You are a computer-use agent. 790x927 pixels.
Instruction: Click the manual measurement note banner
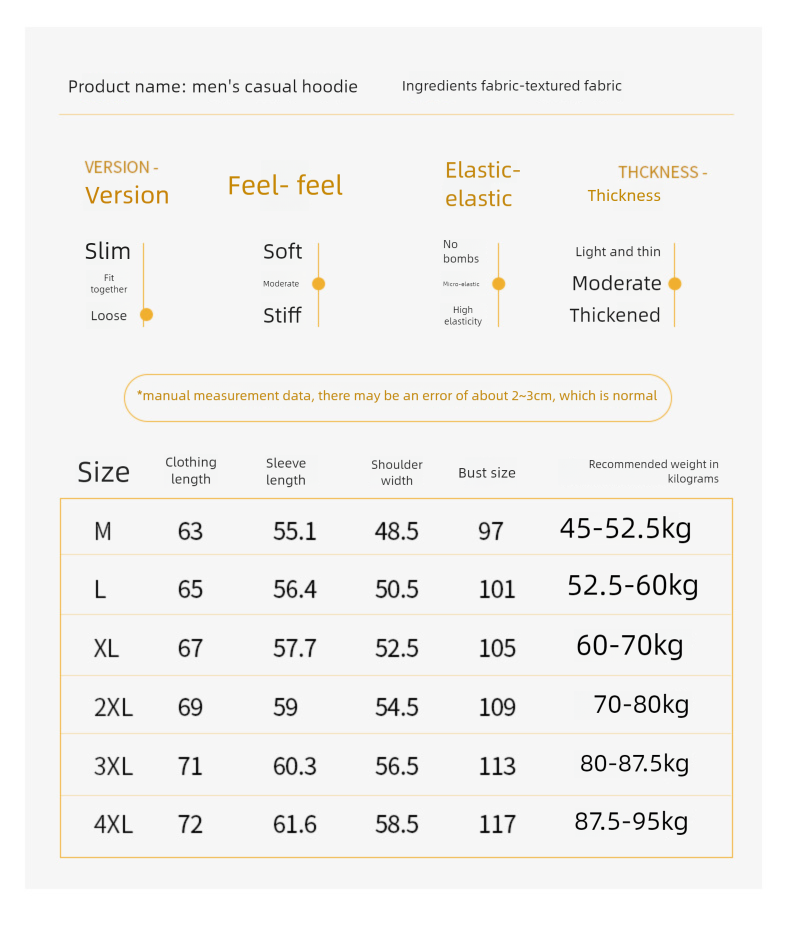397,396
